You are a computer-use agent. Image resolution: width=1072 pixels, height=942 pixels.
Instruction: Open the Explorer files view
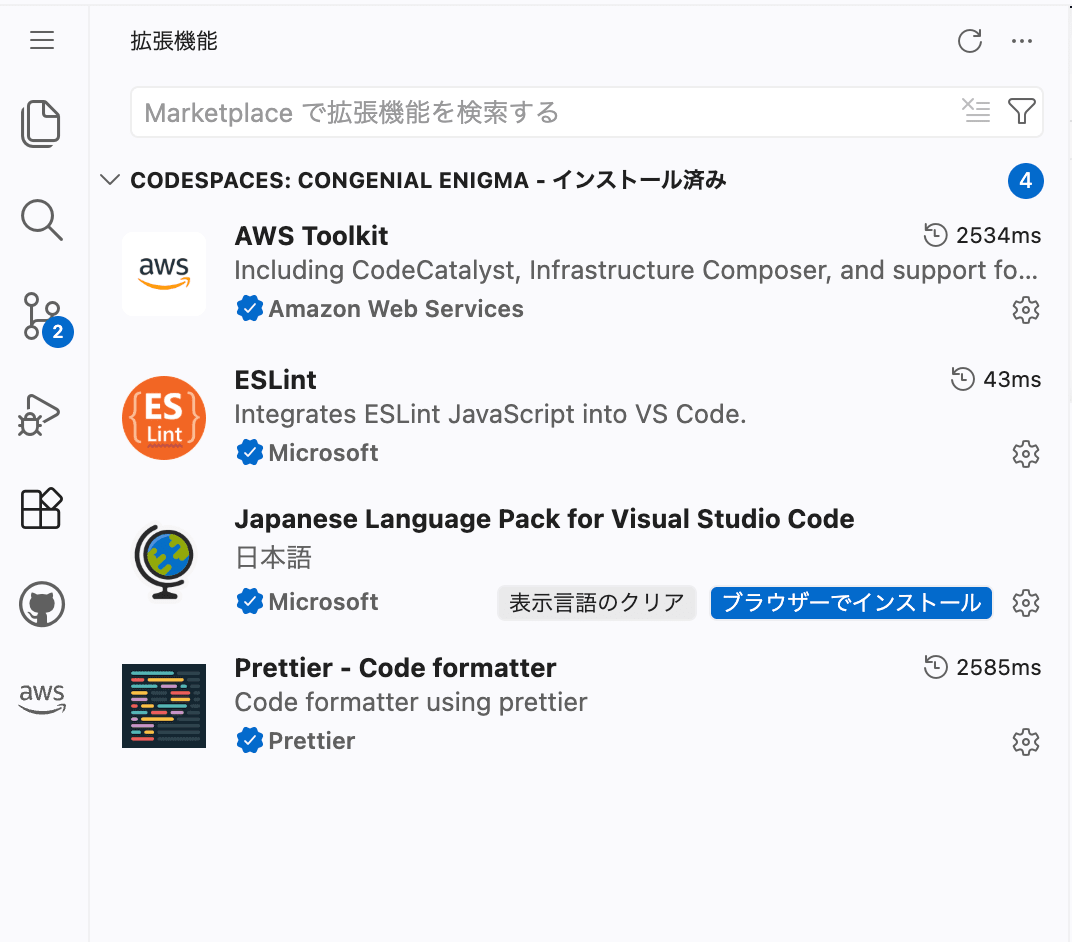point(41,124)
